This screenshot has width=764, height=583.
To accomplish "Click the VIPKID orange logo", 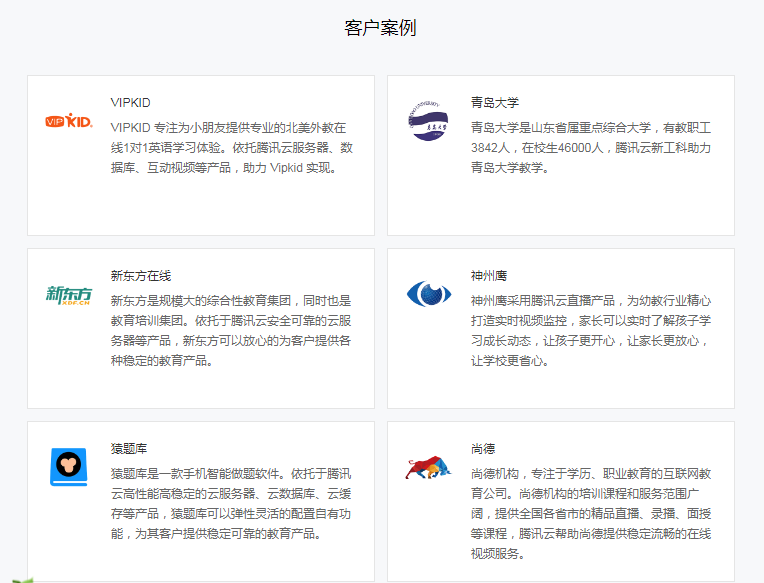I will point(69,121).
